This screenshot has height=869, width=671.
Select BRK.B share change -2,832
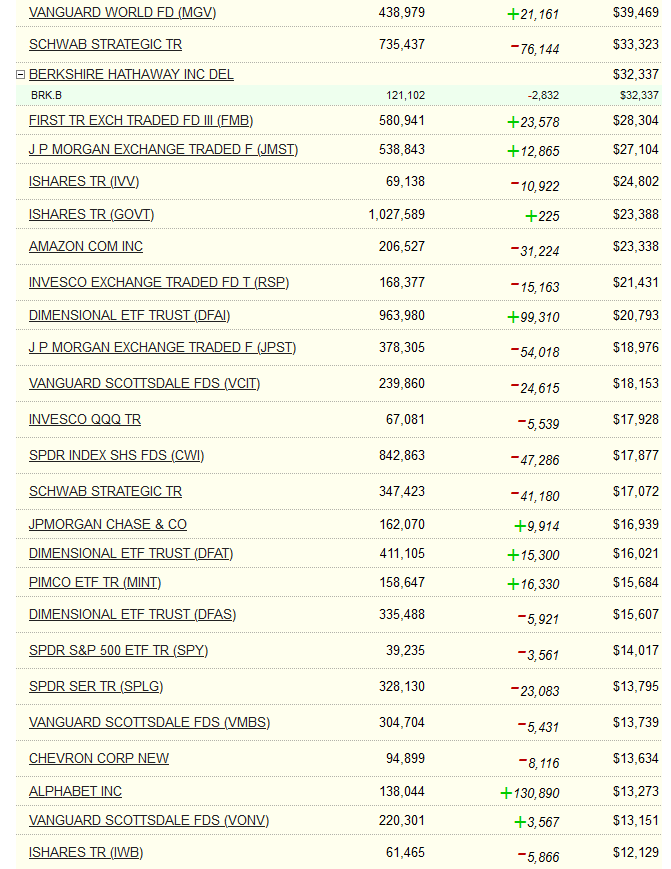tap(543, 95)
